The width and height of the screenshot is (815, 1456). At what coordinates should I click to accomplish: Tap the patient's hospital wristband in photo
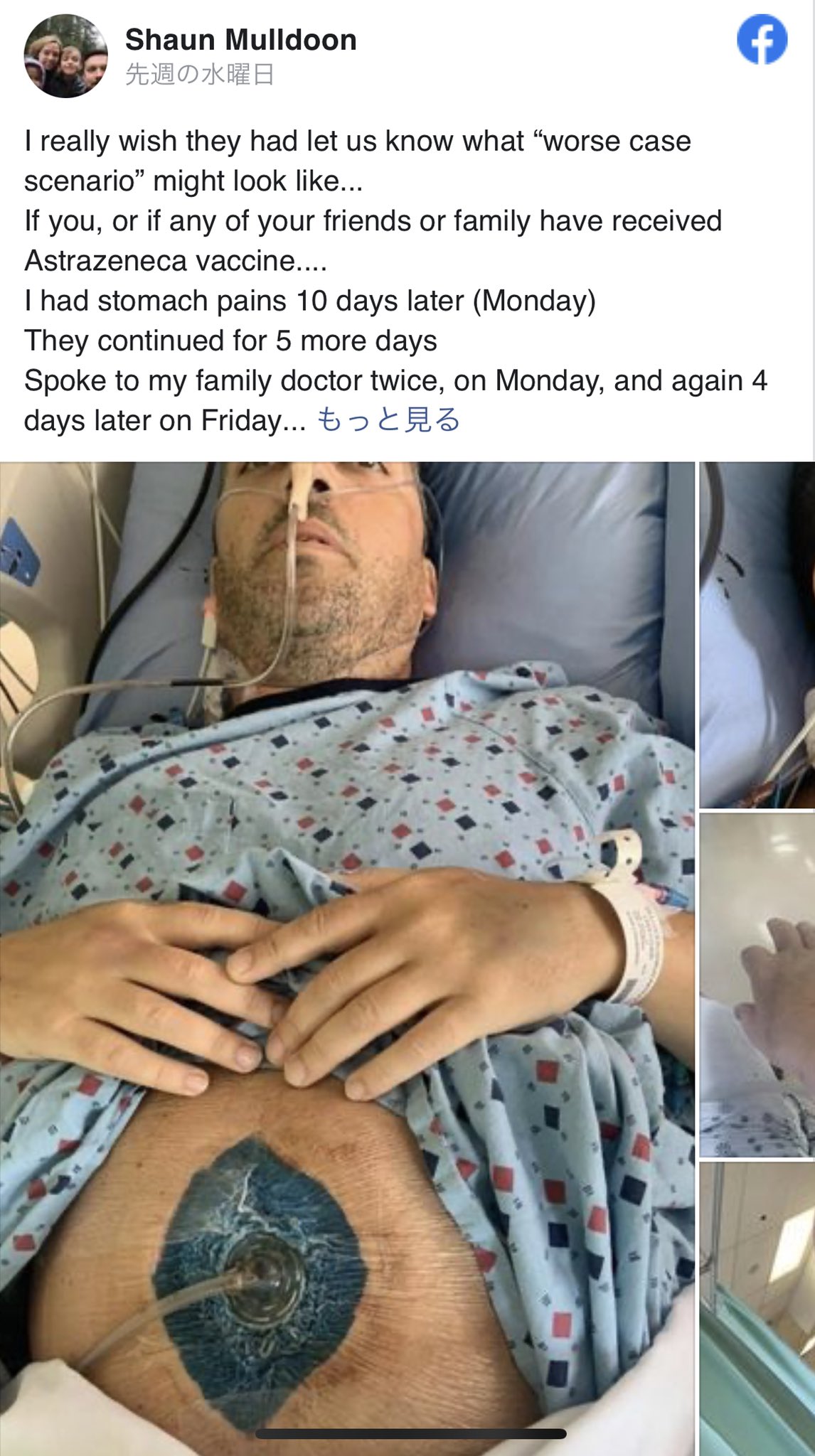pyautogui.click(x=634, y=921)
